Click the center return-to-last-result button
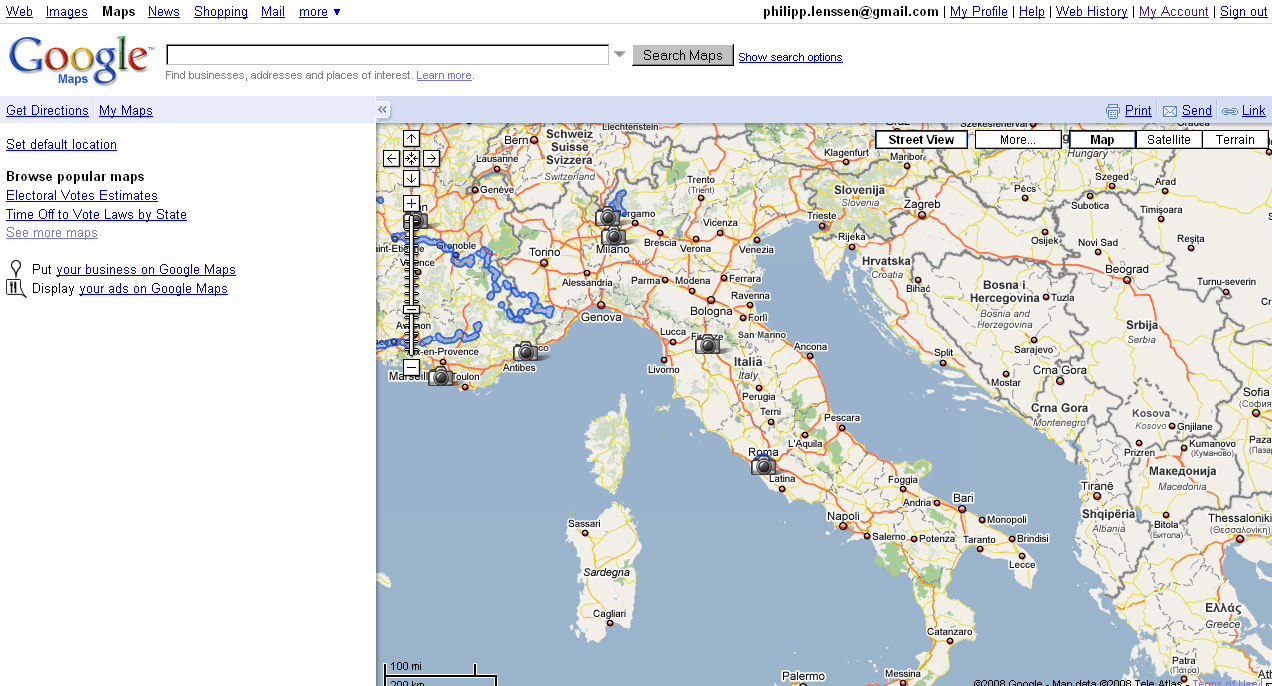This screenshot has width=1272, height=686. (411, 158)
